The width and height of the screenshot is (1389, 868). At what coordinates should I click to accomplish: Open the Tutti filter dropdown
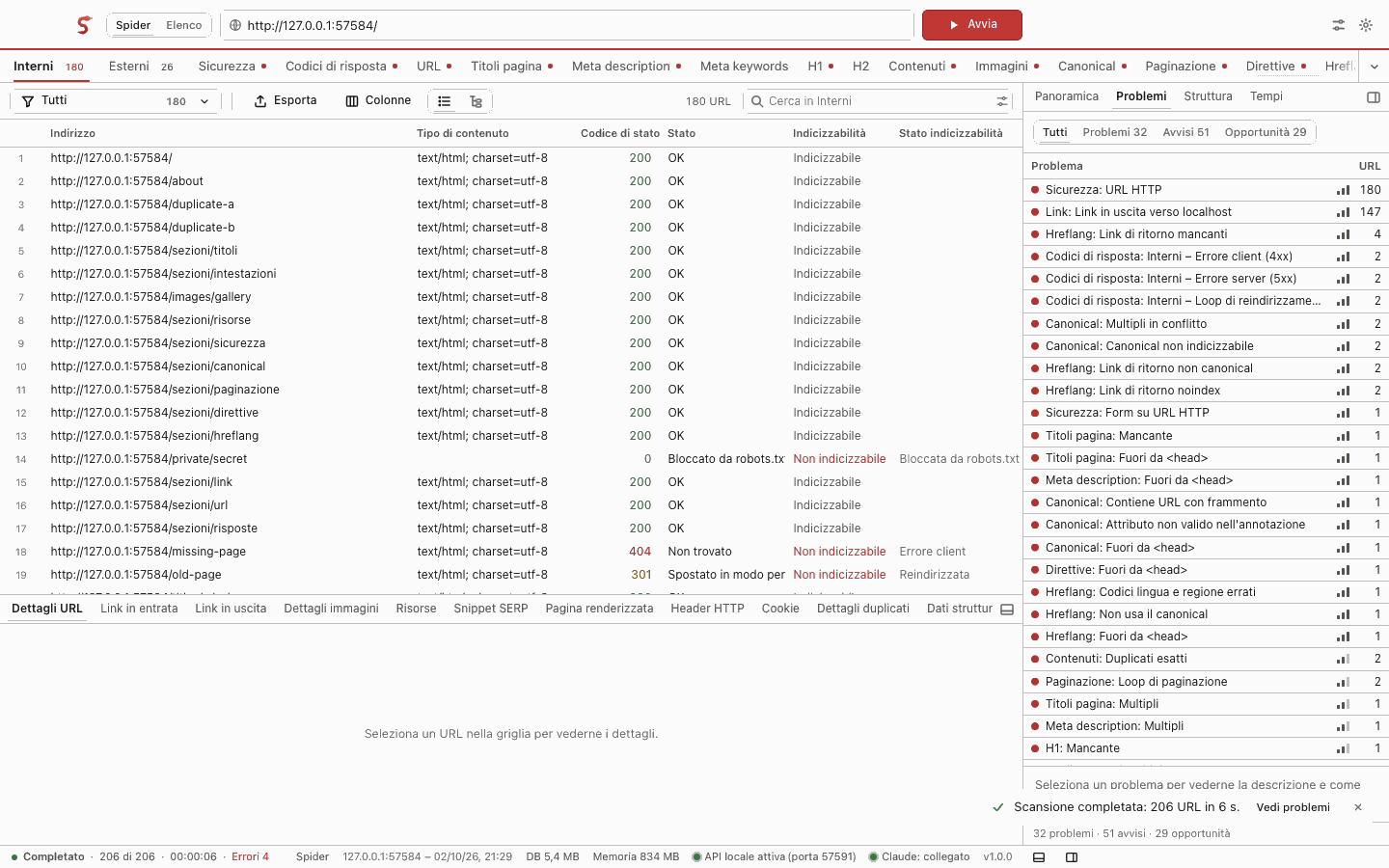[x=116, y=101]
